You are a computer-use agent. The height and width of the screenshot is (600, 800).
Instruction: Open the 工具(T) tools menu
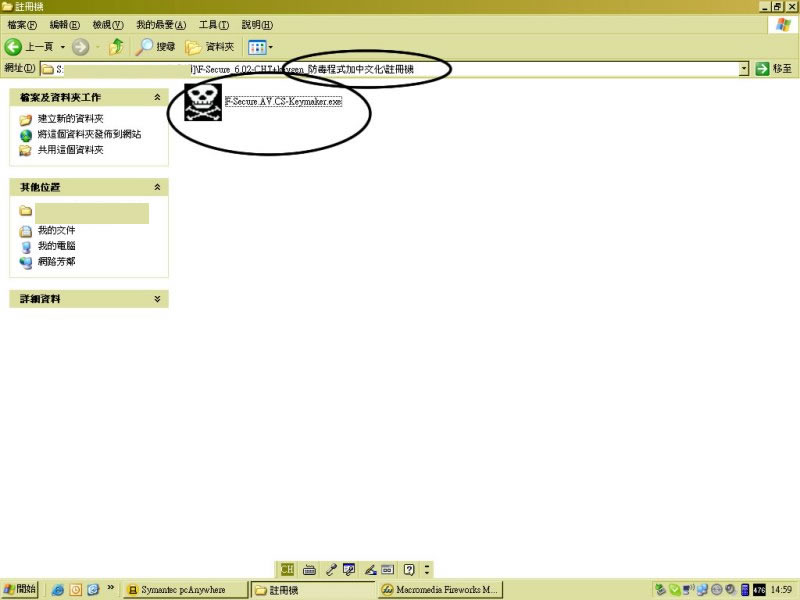click(x=214, y=25)
